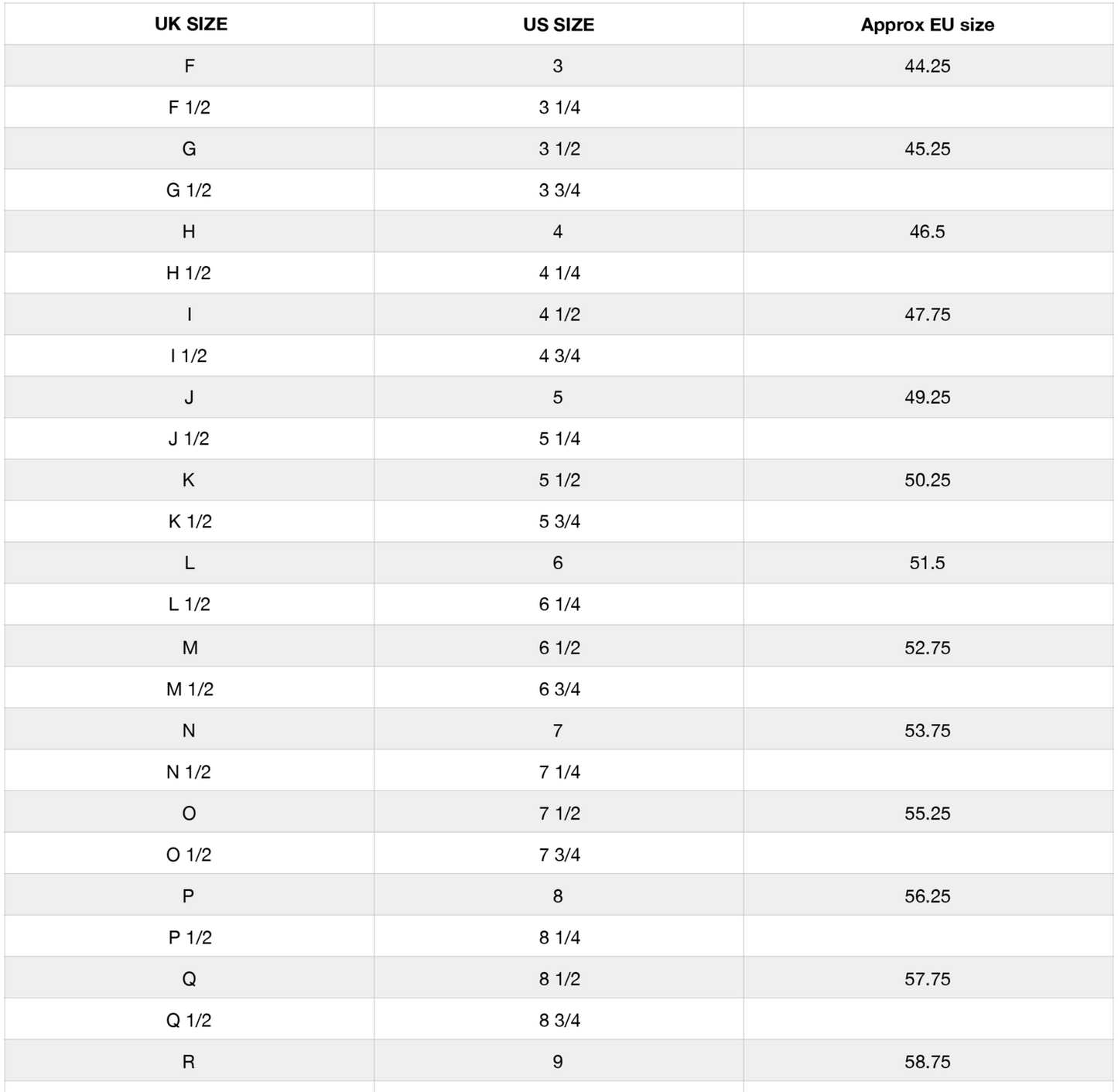
Task: Select the US size 5 3/4 cell
Action: (559, 521)
